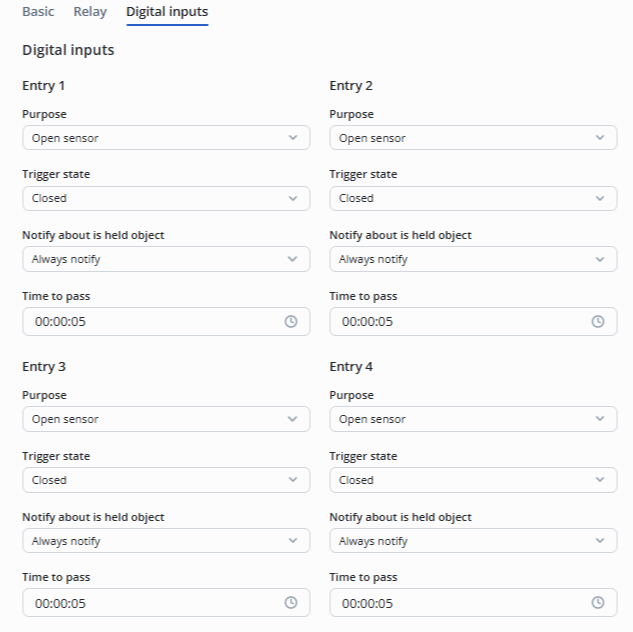633x632 pixels.
Task: Select the Digital inputs tab
Action: click(x=167, y=12)
